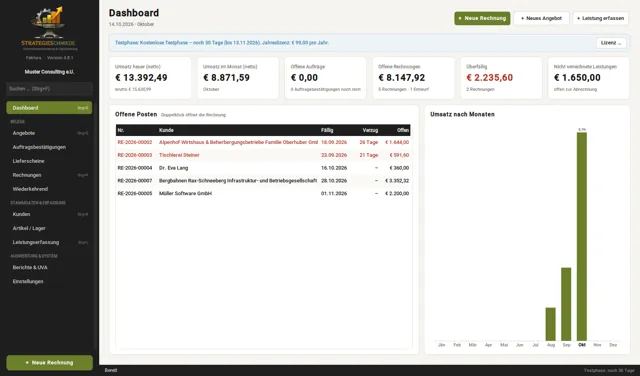Click the Testphase trial notice text
The image size is (640, 376).
[x=222, y=42]
